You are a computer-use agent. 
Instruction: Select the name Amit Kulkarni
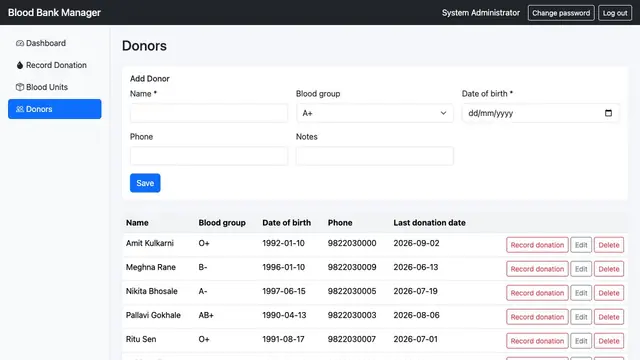(150, 243)
